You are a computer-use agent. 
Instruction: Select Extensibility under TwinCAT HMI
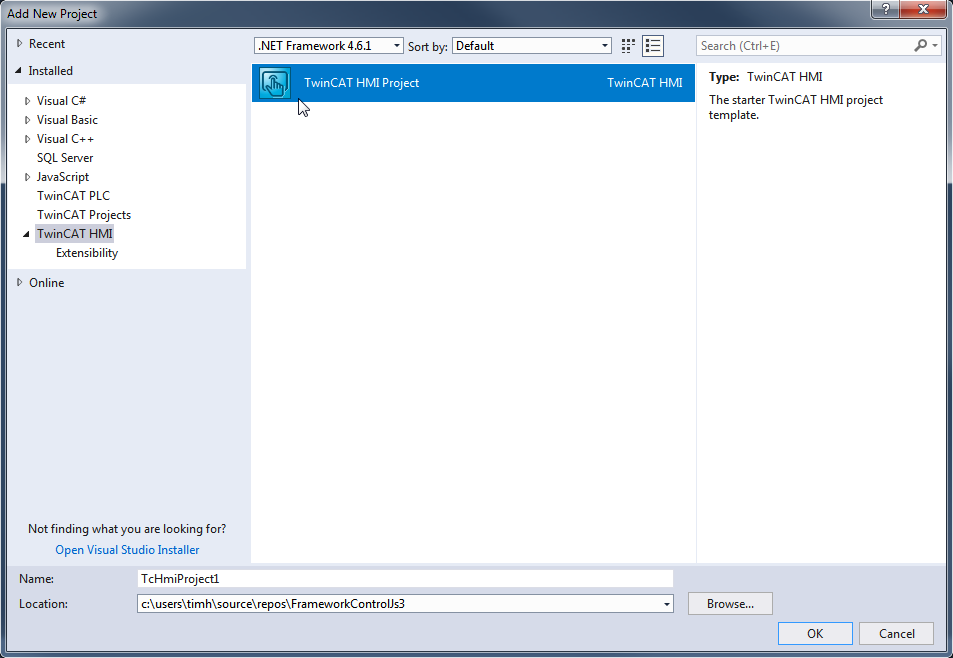87,253
